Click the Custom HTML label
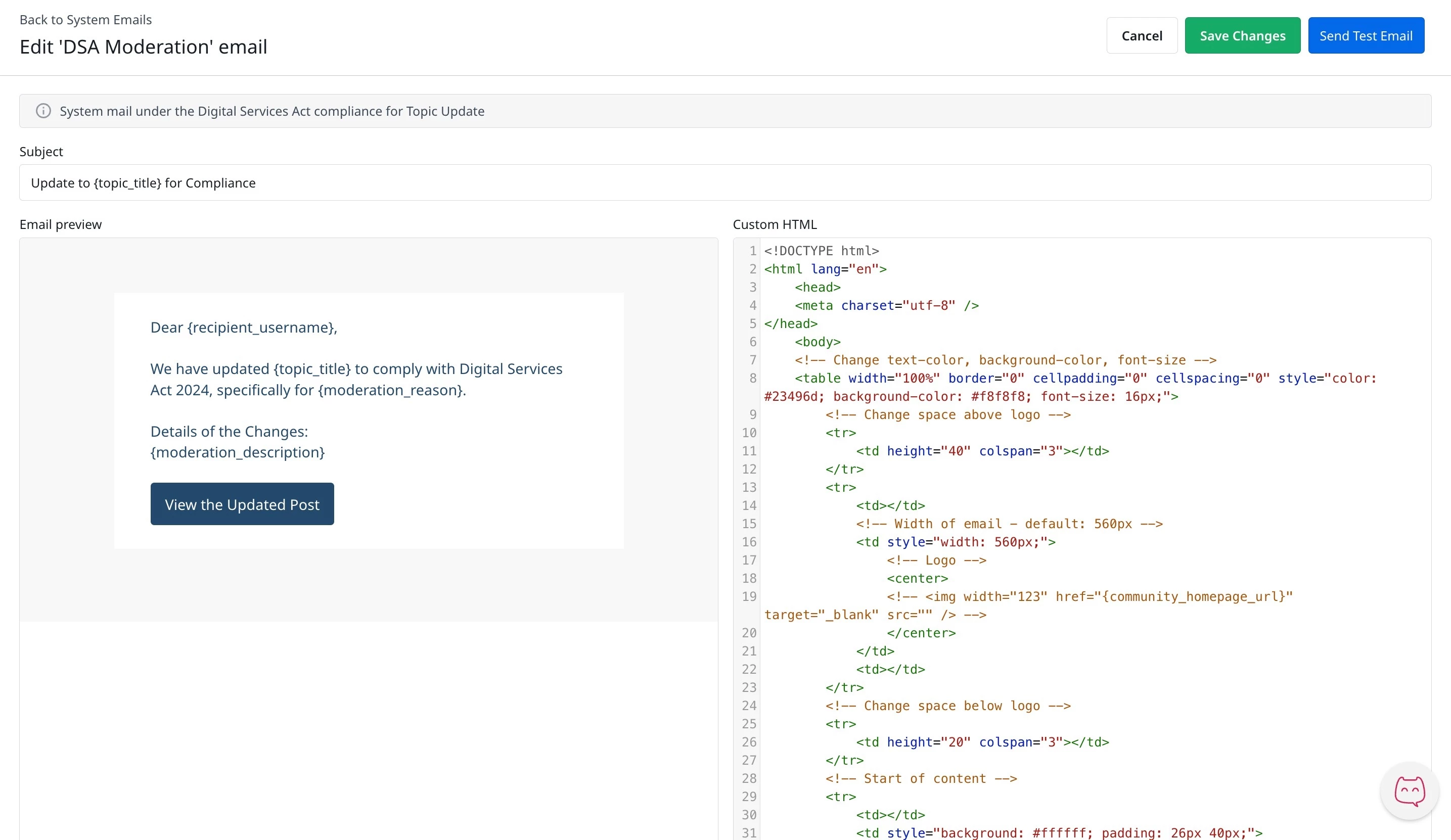The width and height of the screenshot is (1451, 840). pos(775,224)
